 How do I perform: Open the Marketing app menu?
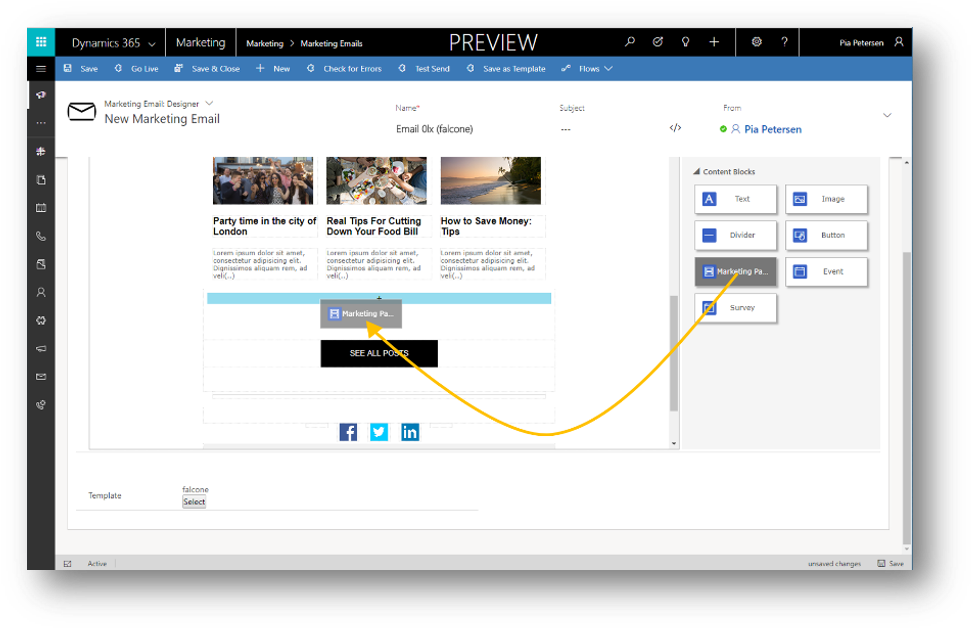click(201, 43)
